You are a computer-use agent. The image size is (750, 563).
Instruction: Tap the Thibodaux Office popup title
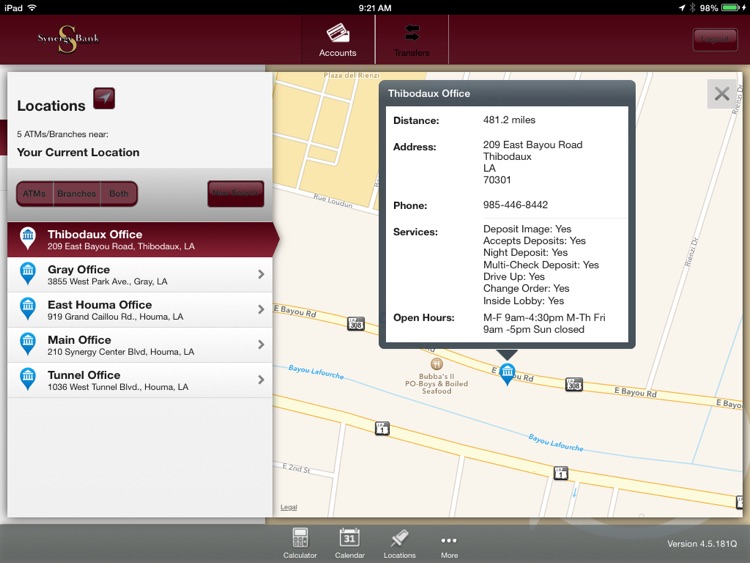[x=429, y=93]
